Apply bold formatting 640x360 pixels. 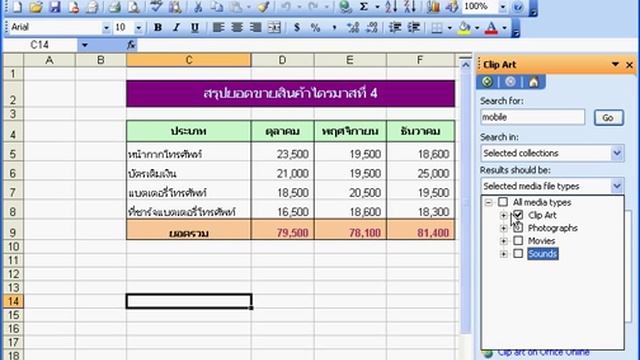158,27
